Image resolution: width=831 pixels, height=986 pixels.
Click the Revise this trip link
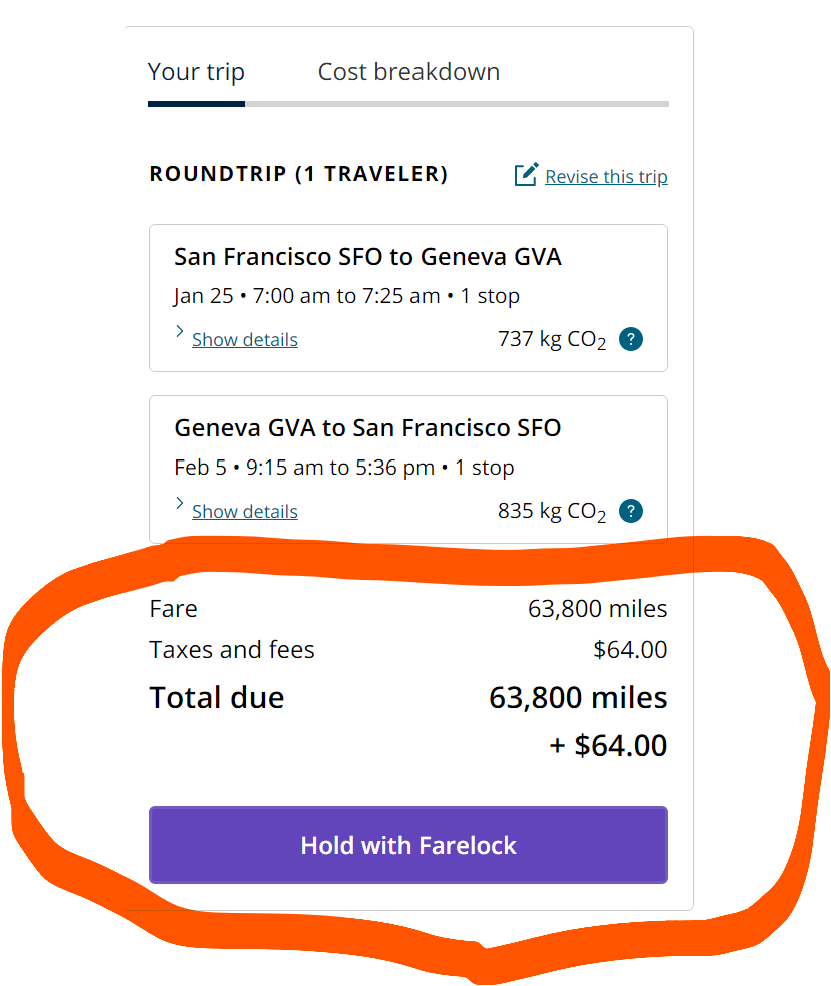(x=606, y=177)
